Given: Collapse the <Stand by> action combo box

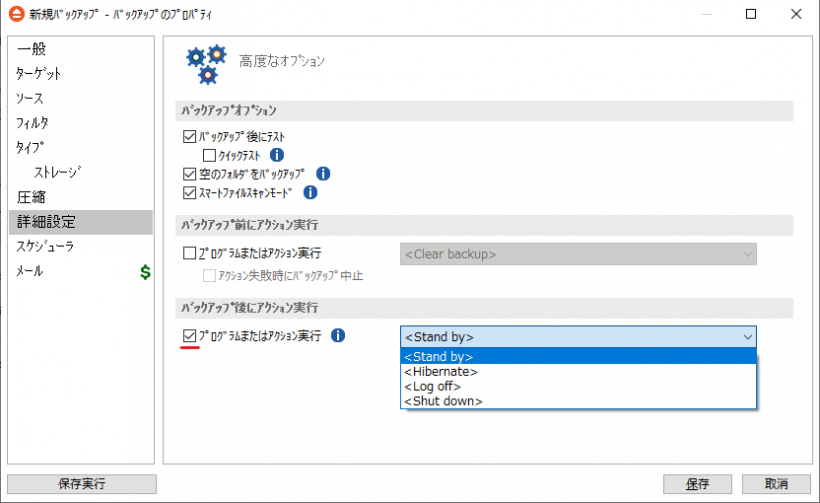Looking at the screenshot, I should pyautogui.click(x=578, y=337).
